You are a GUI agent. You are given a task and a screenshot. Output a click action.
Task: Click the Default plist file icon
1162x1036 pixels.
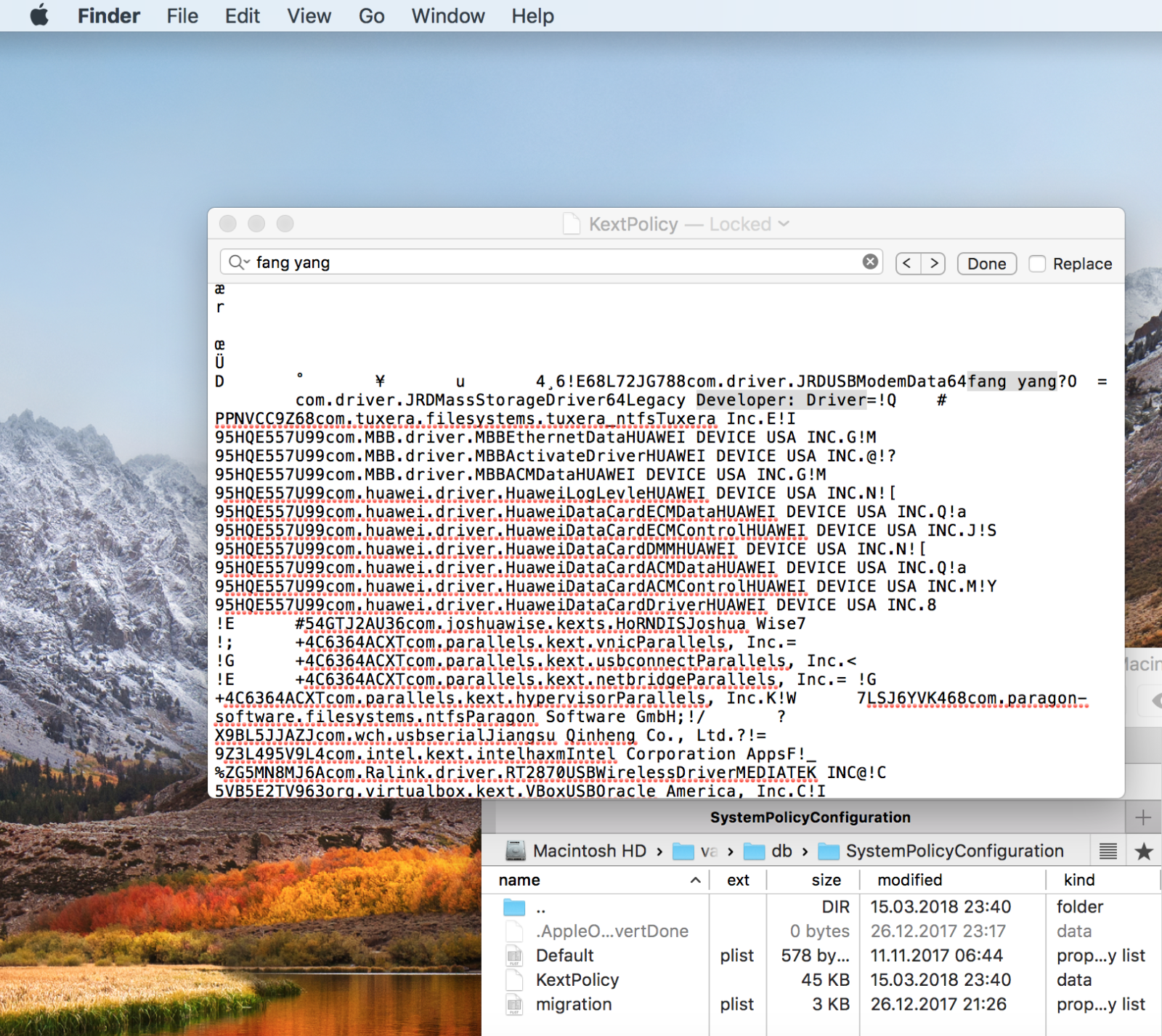[x=514, y=955]
